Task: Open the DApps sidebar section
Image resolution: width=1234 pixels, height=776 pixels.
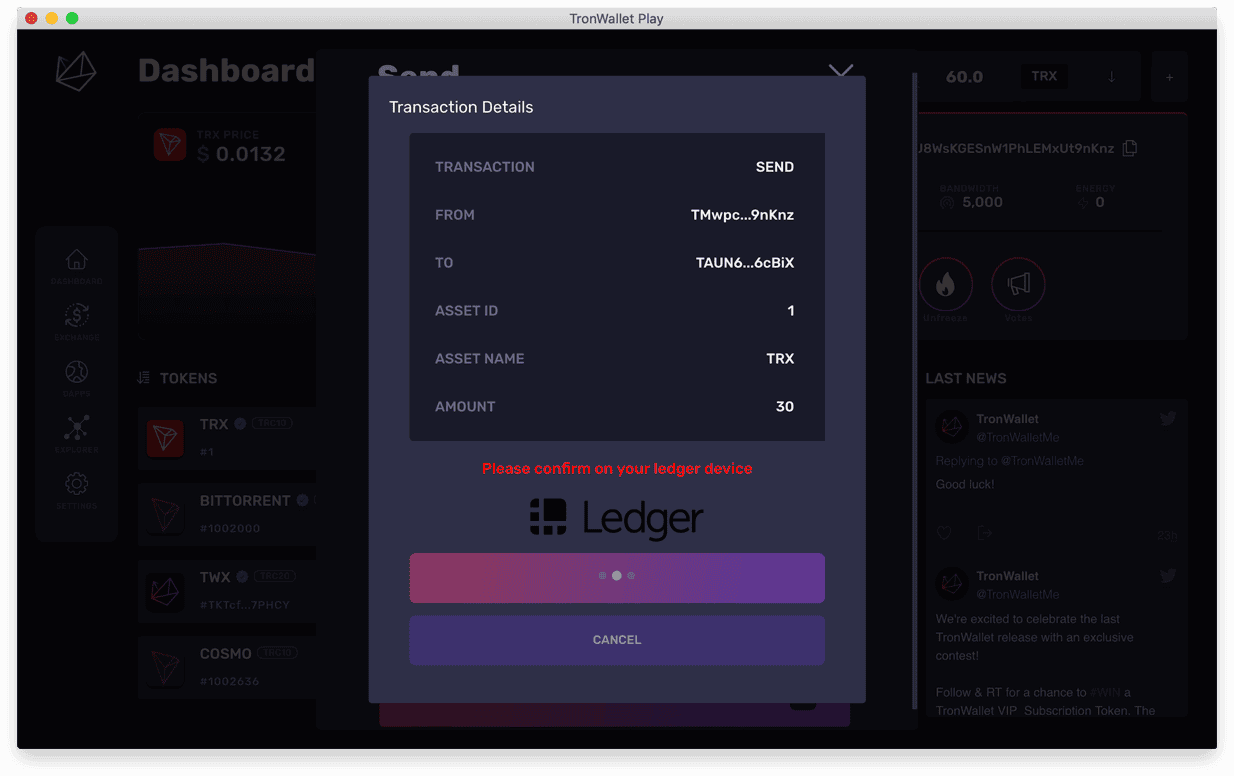Action: pyautogui.click(x=77, y=378)
